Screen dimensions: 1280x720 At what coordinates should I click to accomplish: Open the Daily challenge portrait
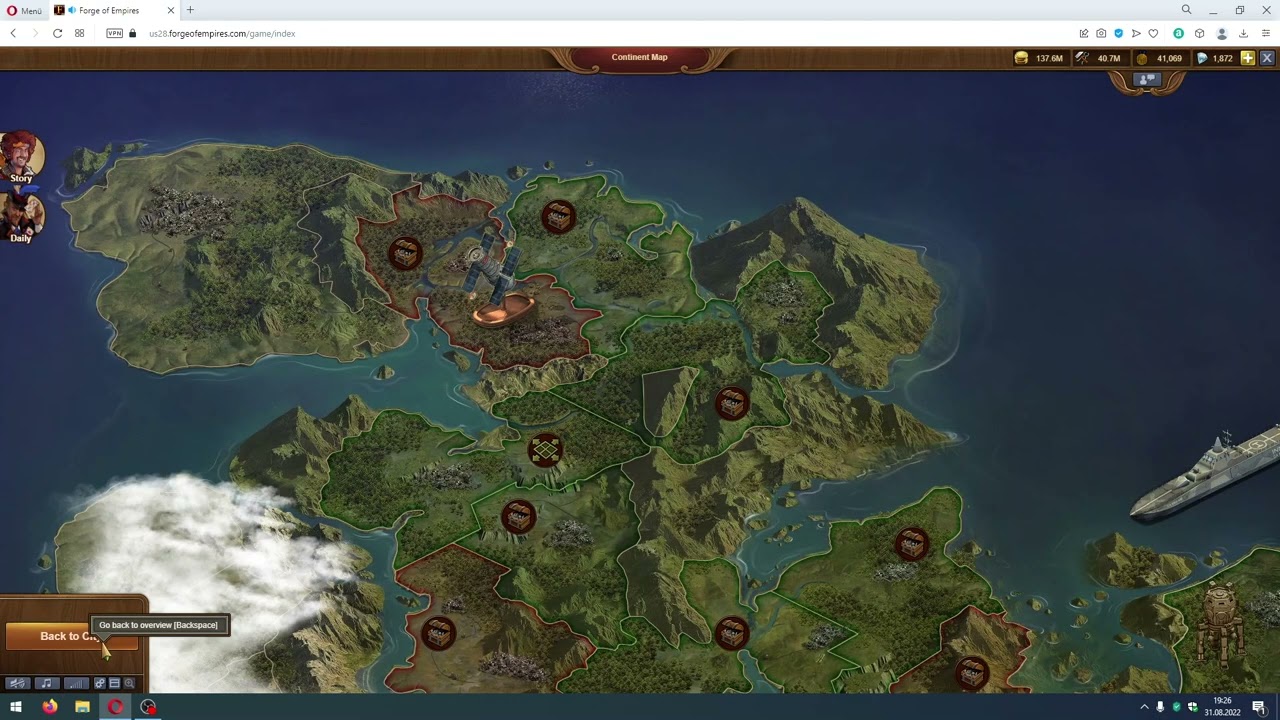click(21, 218)
